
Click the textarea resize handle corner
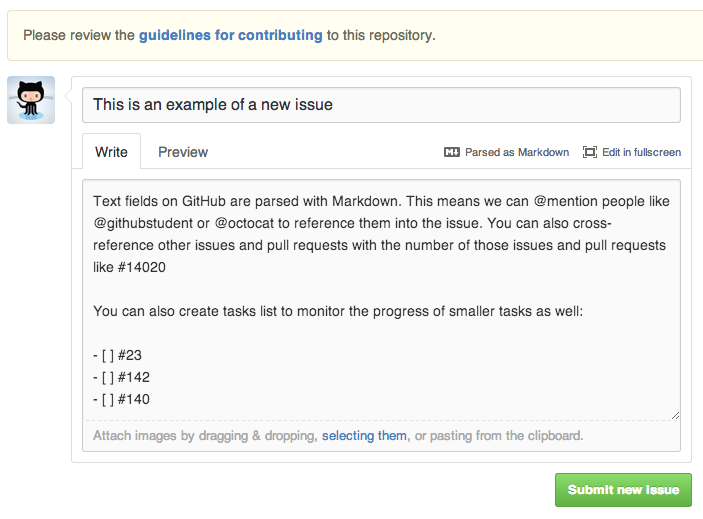[675, 415]
